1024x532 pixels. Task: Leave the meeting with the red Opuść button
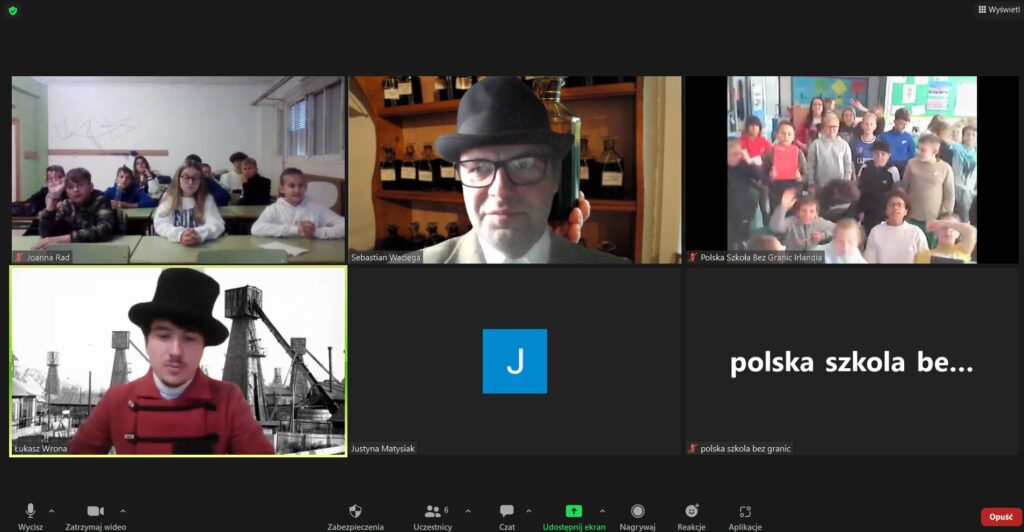[x=1000, y=516]
